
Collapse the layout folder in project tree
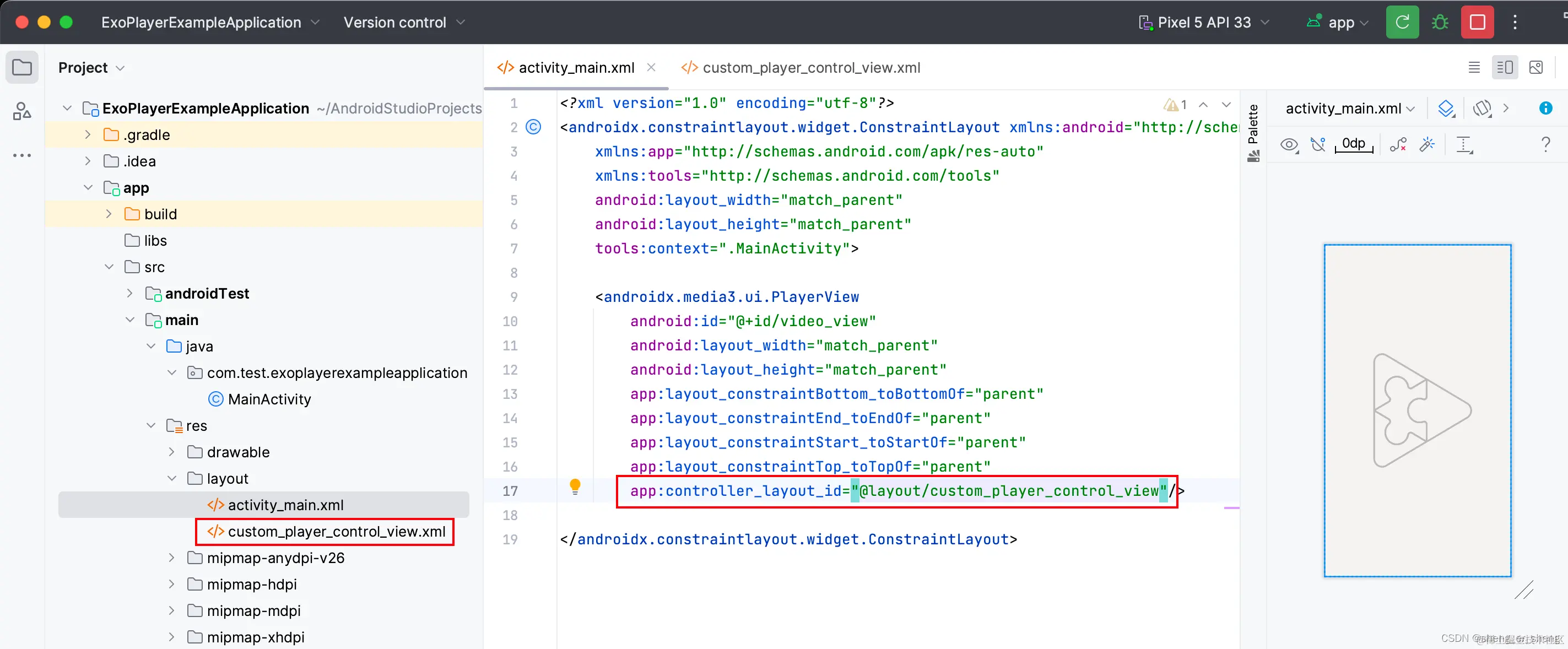coord(172,479)
